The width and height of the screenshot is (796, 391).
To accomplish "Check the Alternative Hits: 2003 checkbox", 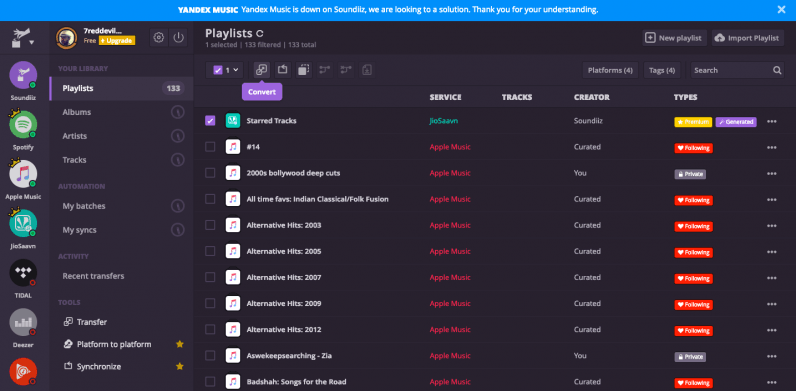I will pyautogui.click(x=210, y=225).
